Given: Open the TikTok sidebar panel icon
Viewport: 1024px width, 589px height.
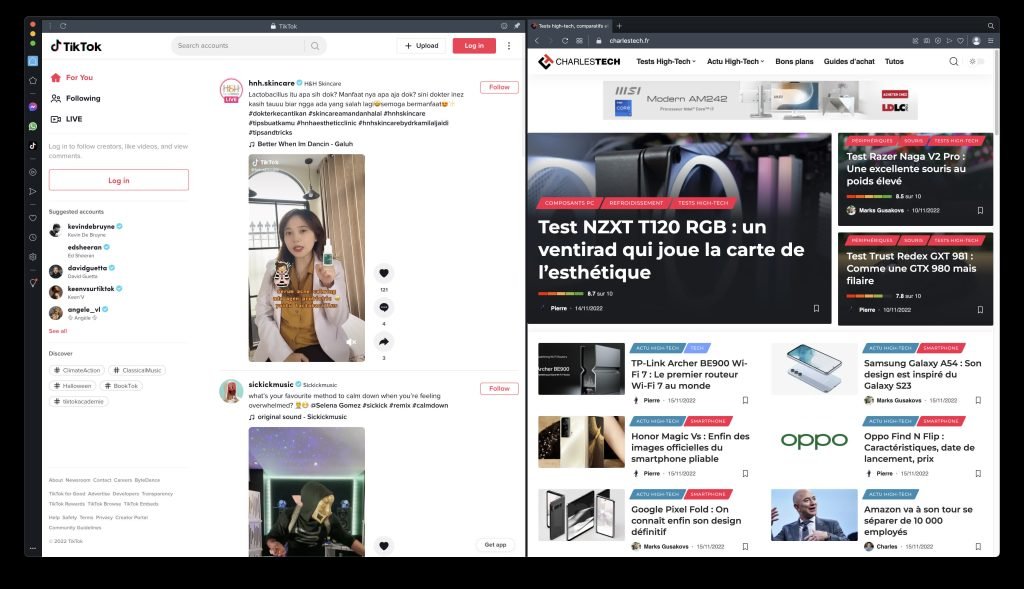Looking at the screenshot, I should coord(33,146).
